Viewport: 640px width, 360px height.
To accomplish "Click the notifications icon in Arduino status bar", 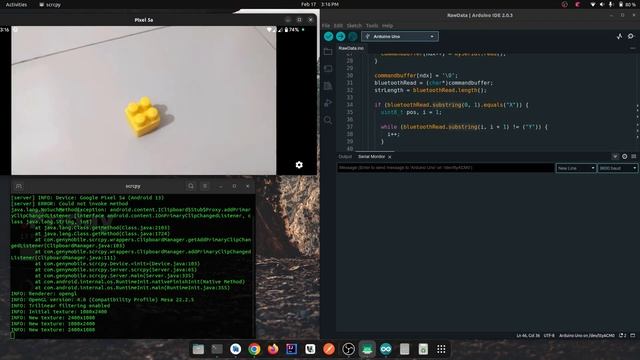I will [622, 336].
